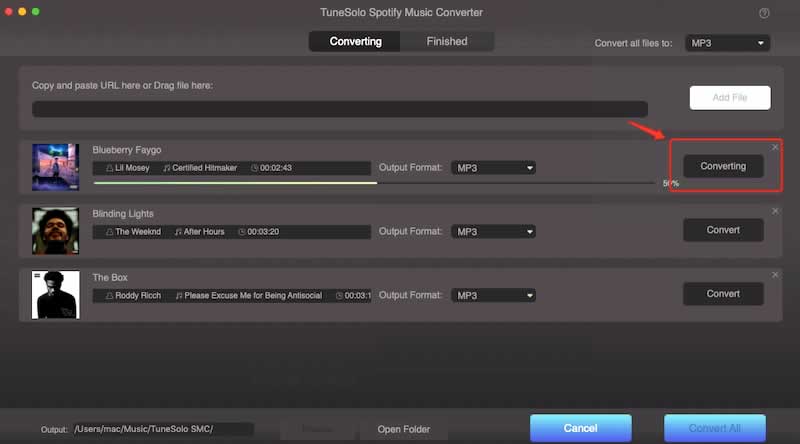Open the help question mark icon

pos(764,13)
